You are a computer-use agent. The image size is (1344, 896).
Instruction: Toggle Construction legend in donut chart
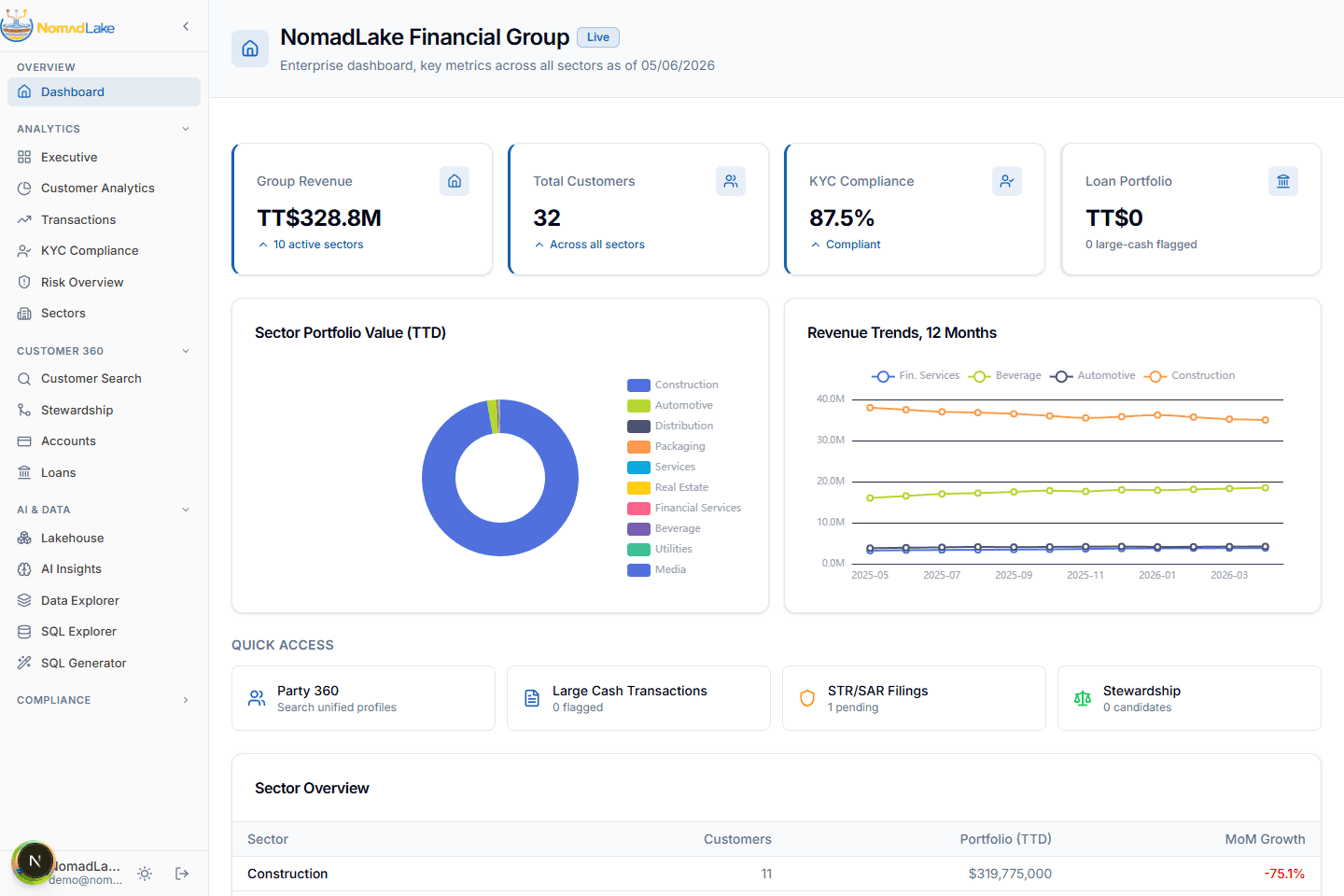pyautogui.click(x=673, y=385)
